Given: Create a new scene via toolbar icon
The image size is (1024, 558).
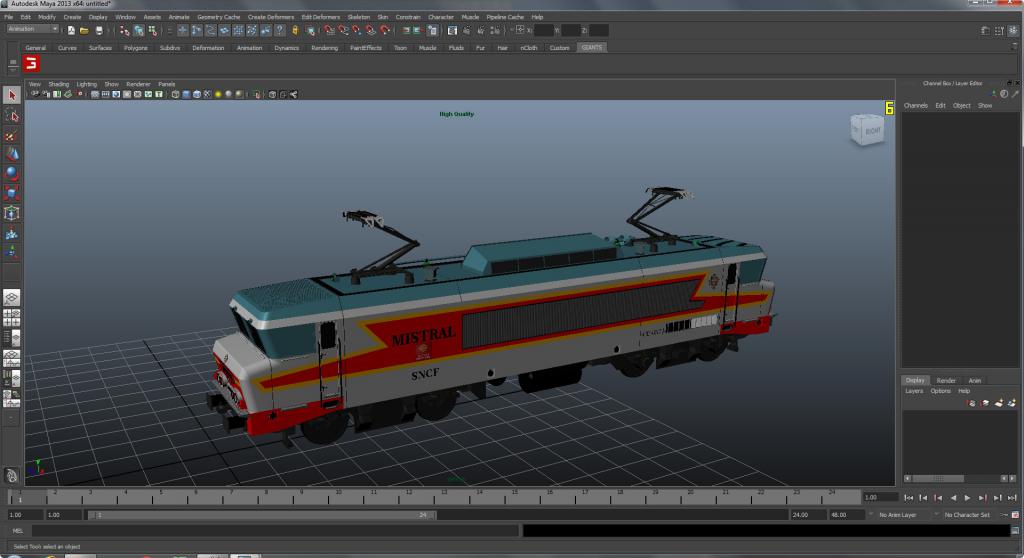Looking at the screenshot, I should [71, 30].
